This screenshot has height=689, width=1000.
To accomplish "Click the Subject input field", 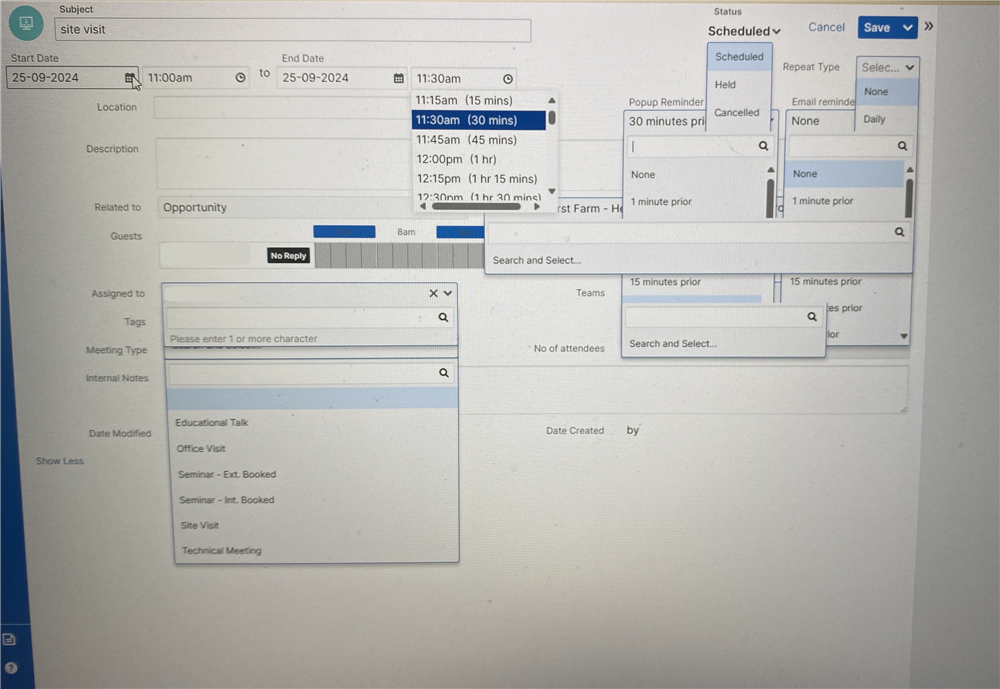I will [293, 30].
